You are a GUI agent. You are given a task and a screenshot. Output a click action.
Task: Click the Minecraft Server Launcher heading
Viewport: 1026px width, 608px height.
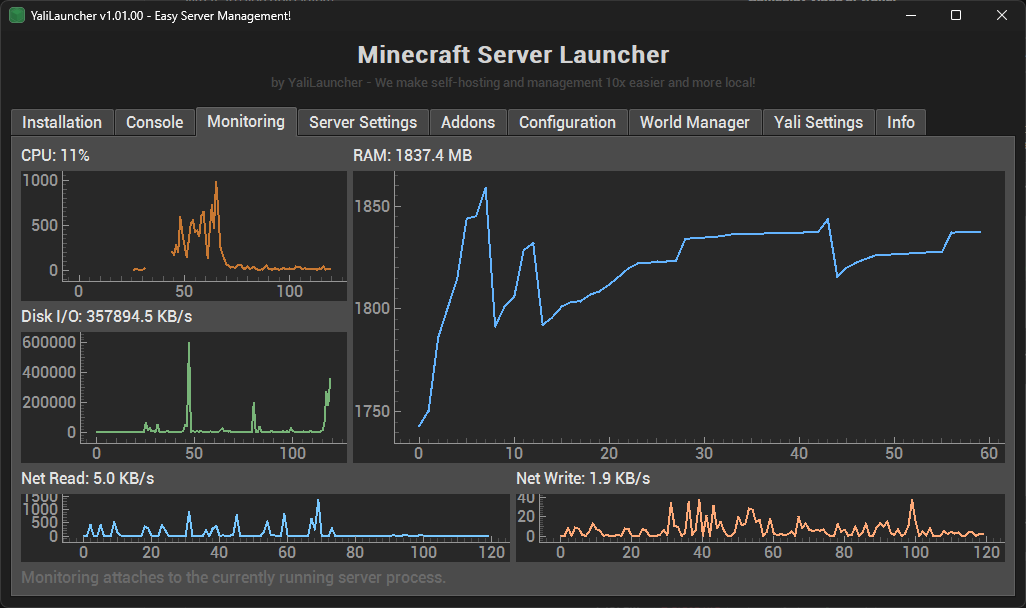pos(513,55)
